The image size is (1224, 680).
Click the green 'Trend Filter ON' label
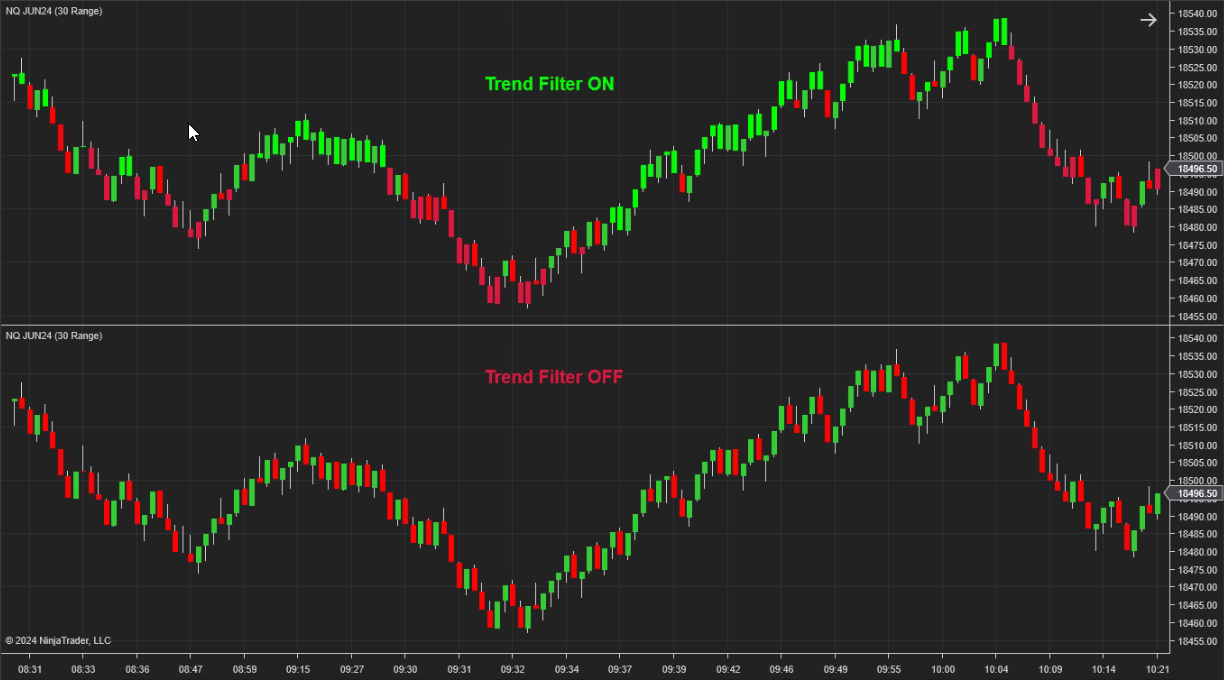(549, 84)
